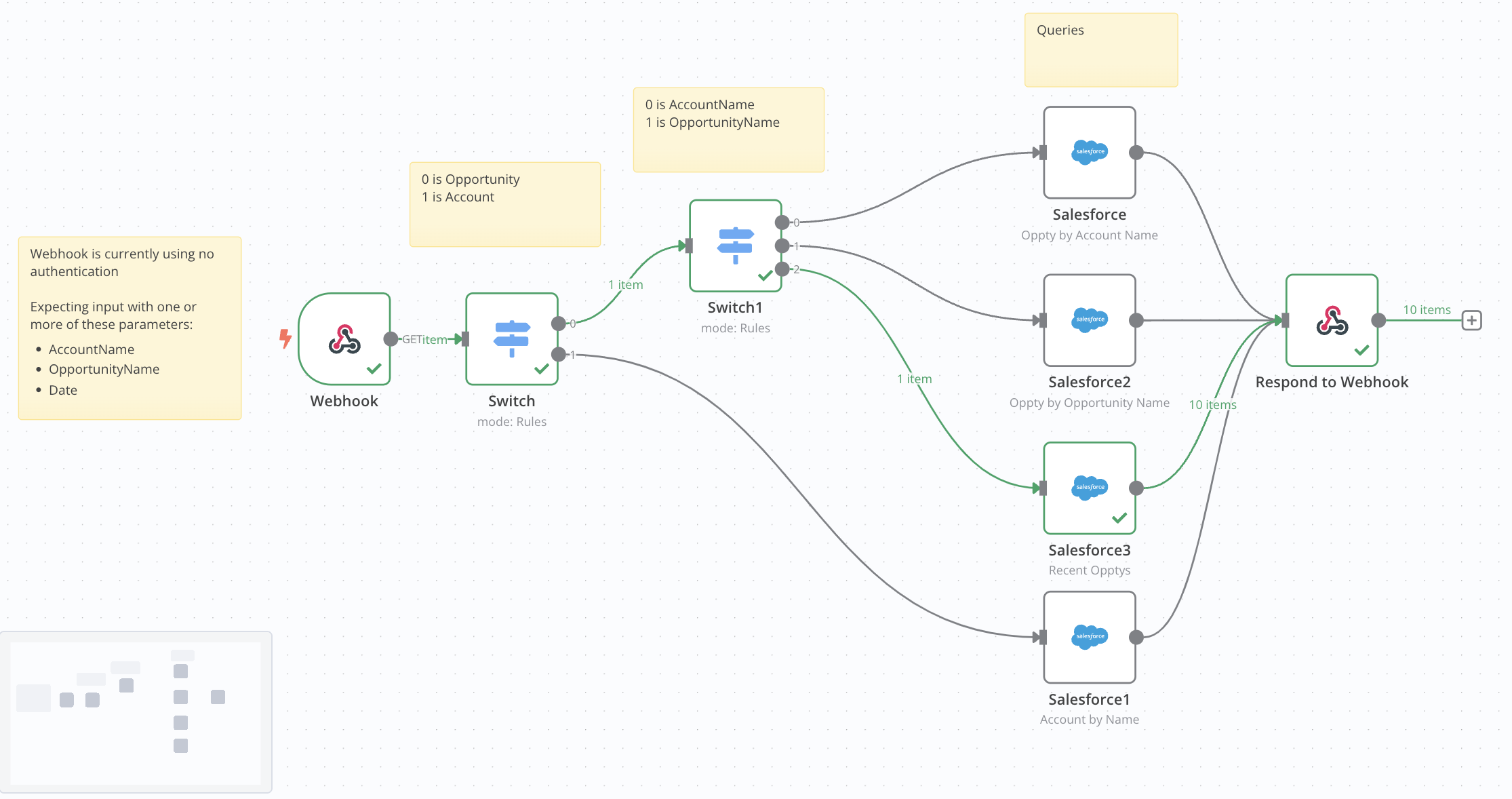Image resolution: width=1512 pixels, height=799 pixels.
Task: Click the Webhook trigger node icon
Action: [x=344, y=339]
